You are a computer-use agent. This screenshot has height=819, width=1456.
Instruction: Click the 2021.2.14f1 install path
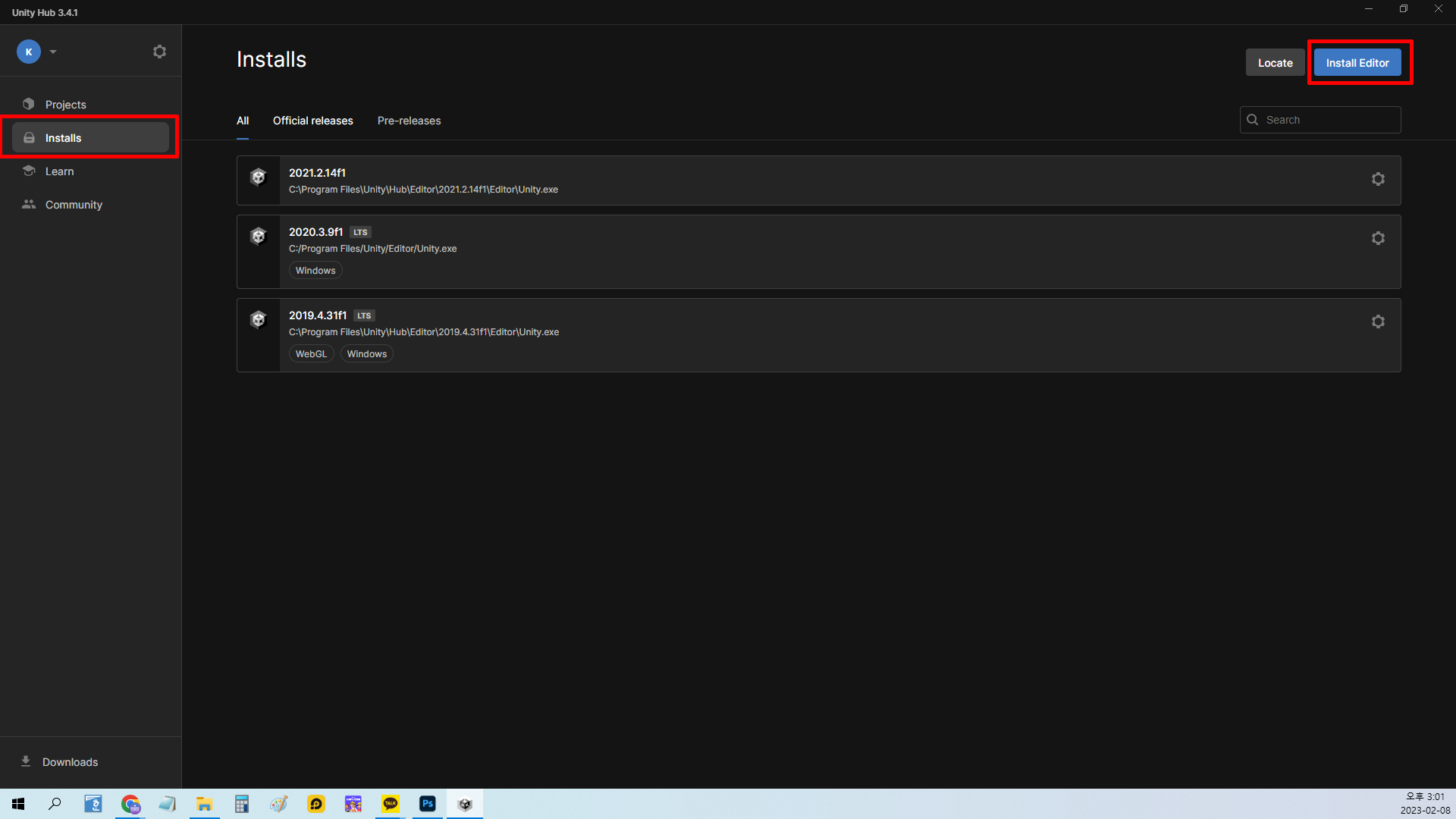[x=423, y=190]
